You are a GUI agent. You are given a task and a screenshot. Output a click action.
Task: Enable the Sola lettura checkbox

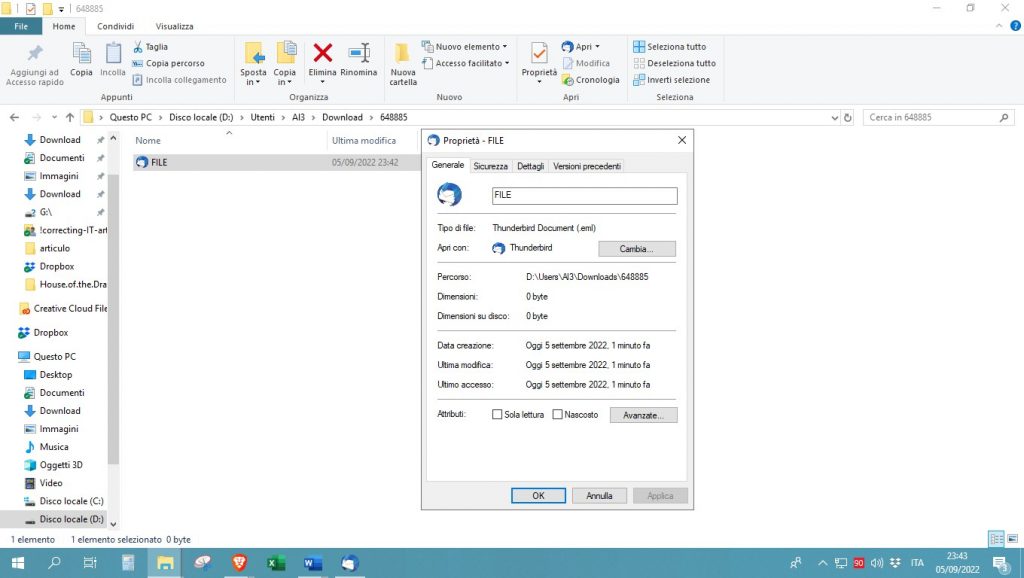coord(497,414)
